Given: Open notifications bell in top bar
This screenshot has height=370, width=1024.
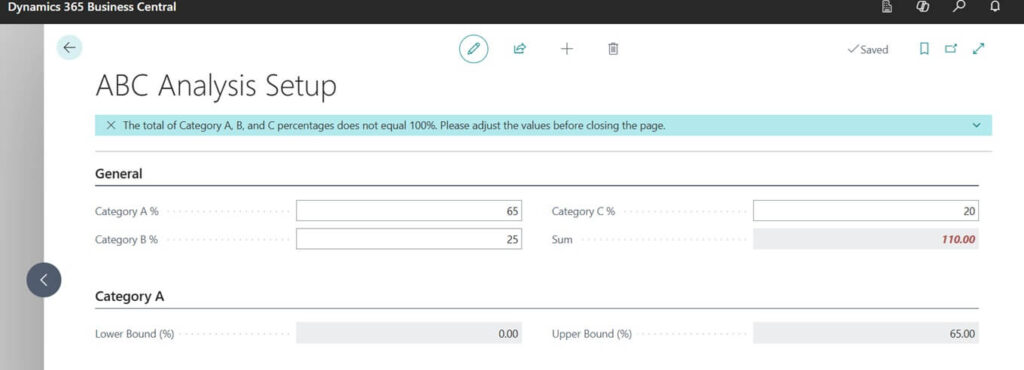Looking at the screenshot, I should point(995,7).
